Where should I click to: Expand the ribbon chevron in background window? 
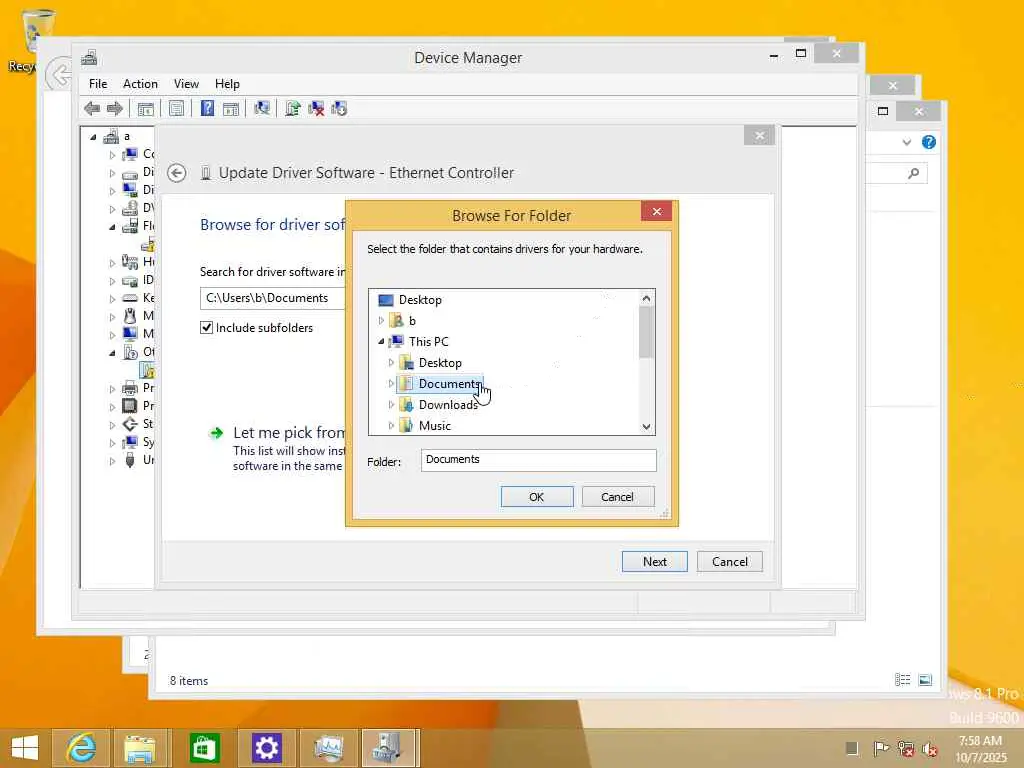tap(906, 142)
